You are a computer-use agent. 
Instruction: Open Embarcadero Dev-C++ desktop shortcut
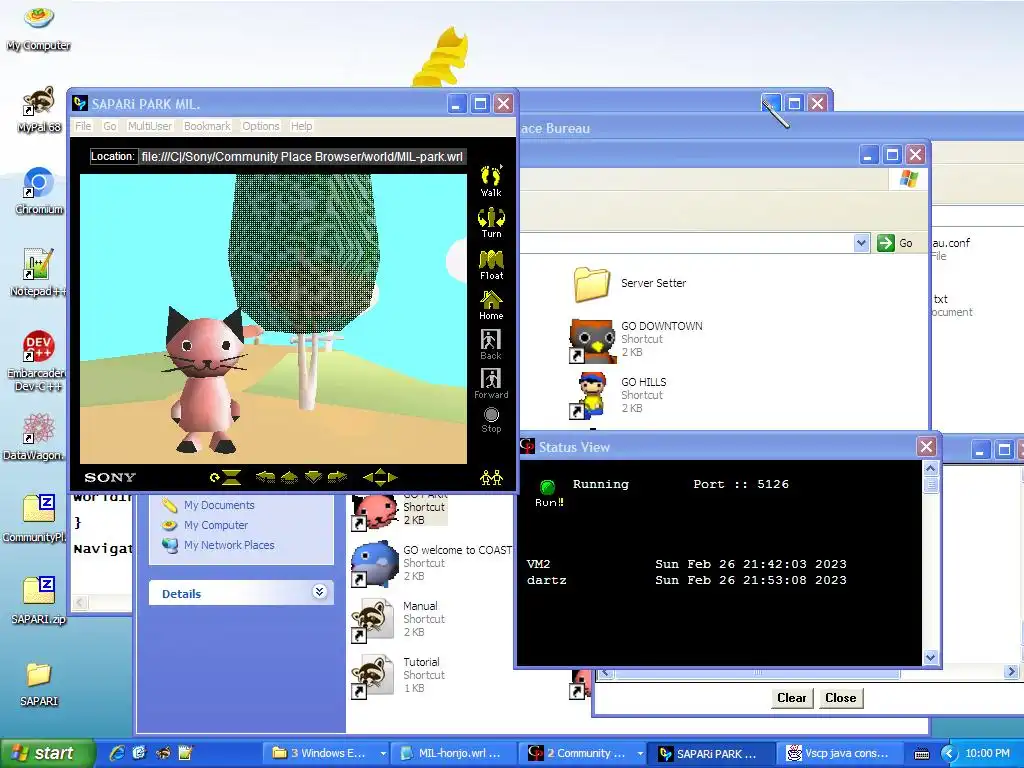pyautogui.click(x=37, y=360)
